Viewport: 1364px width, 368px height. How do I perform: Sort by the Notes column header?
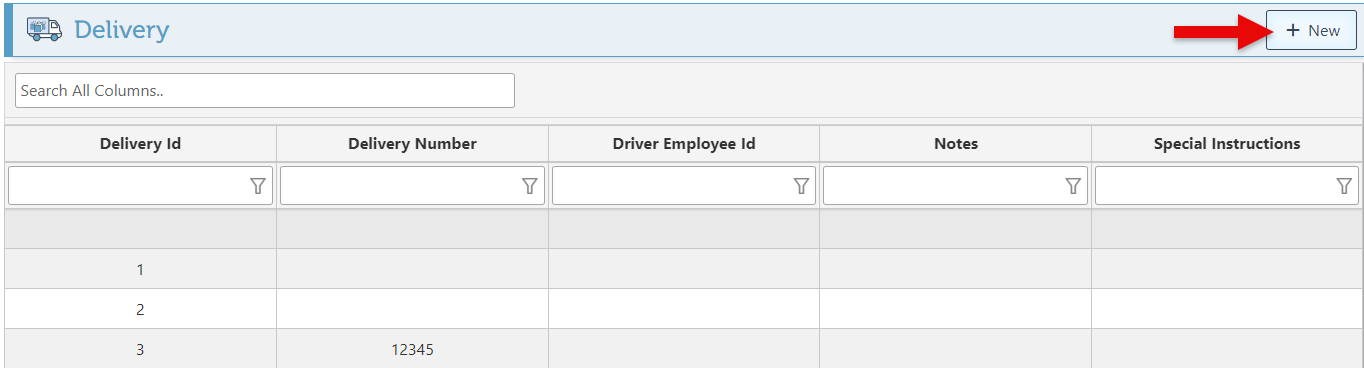pos(956,144)
